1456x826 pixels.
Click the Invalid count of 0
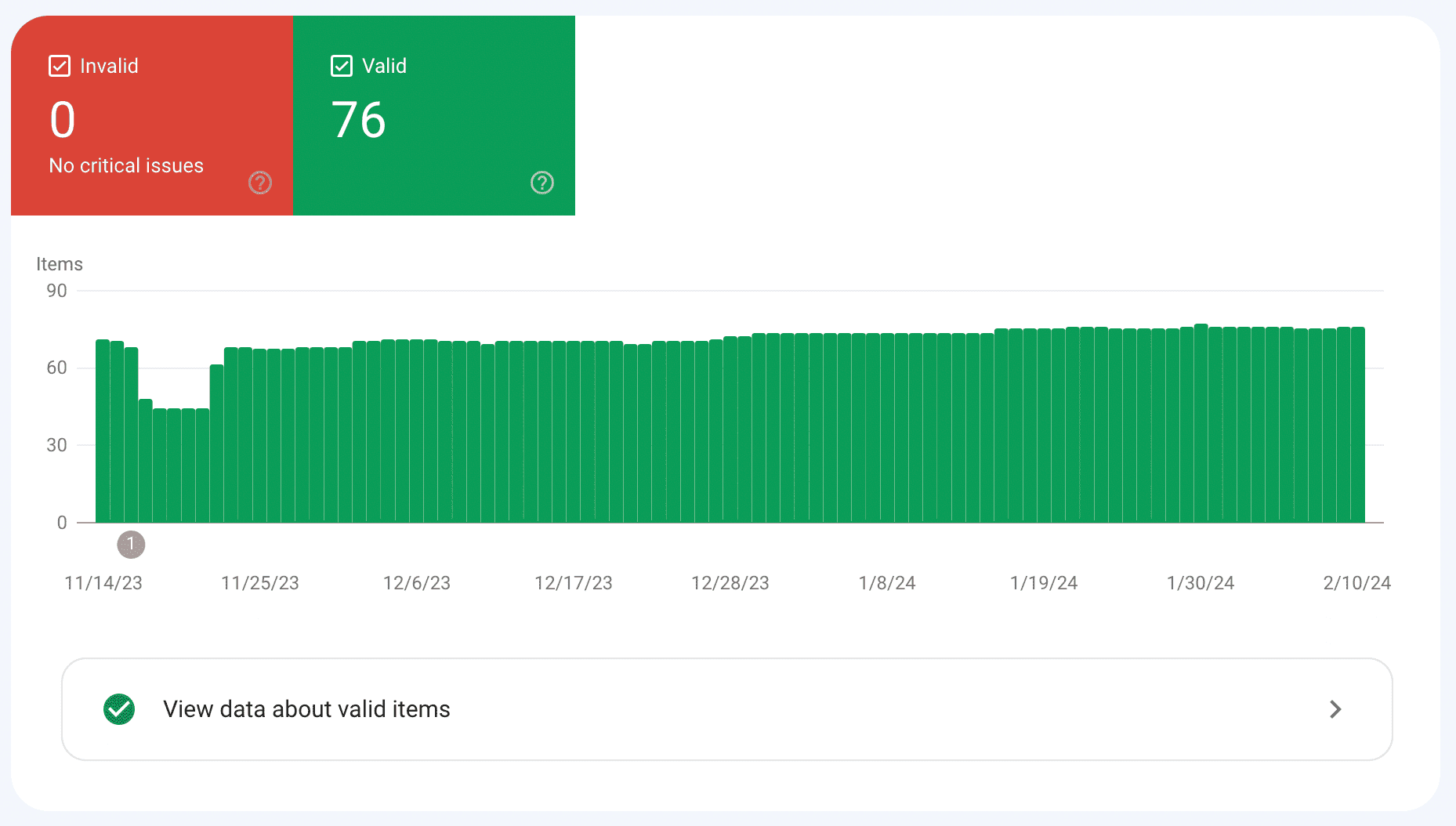(x=63, y=120)
